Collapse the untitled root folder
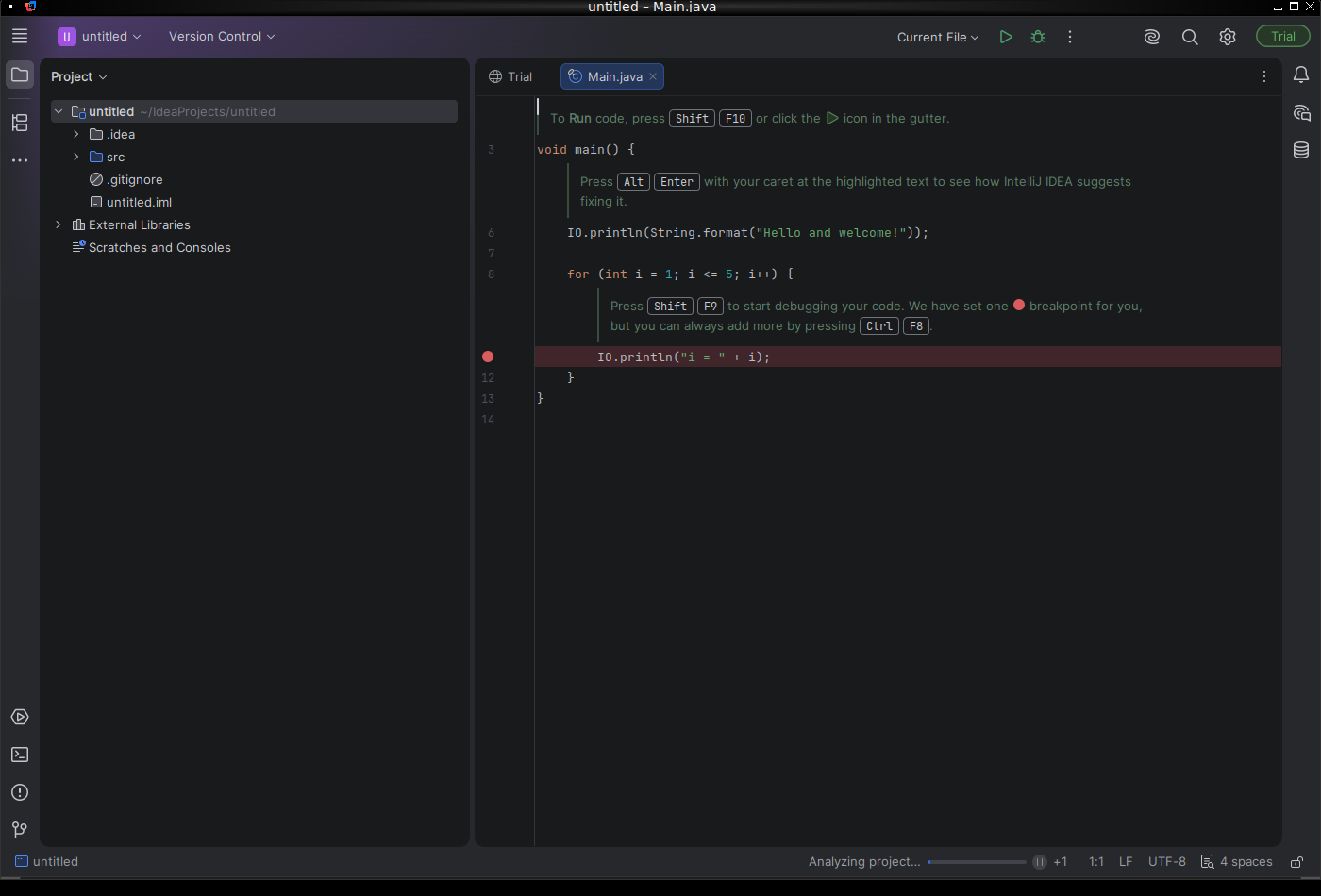This screenshot has width=1321, height=896. (59, 111)
